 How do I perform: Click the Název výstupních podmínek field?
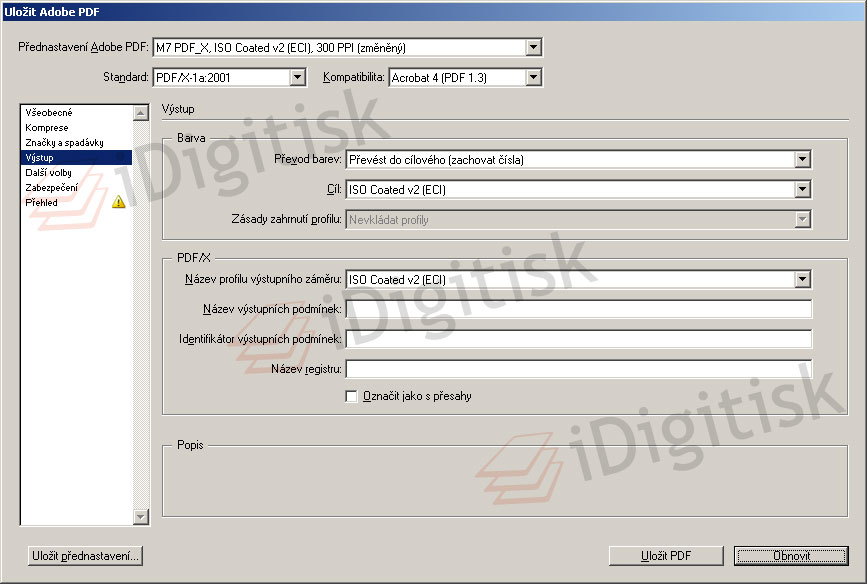578,309
